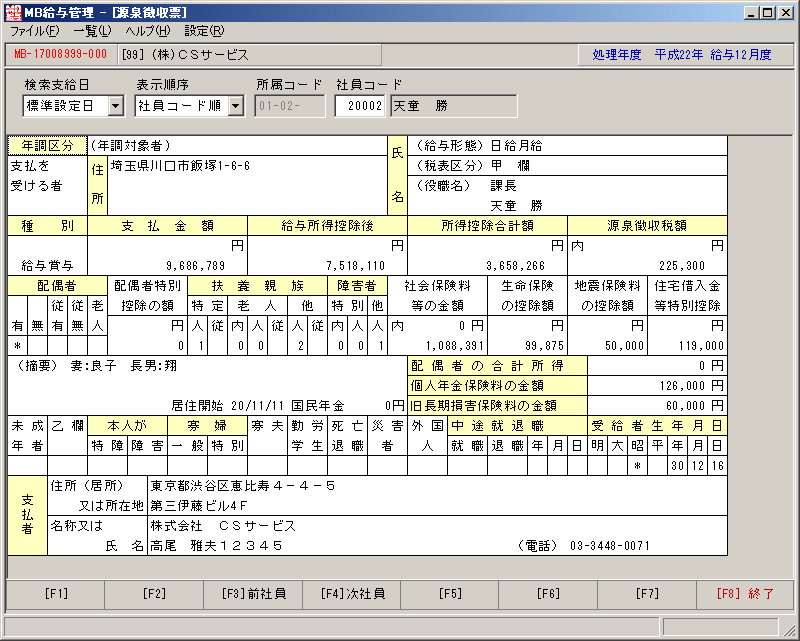Click the 所属コード field showing 01-02-
Viewport: 800px width, 641px height.
pyautogui.click(x=290, y=106)
